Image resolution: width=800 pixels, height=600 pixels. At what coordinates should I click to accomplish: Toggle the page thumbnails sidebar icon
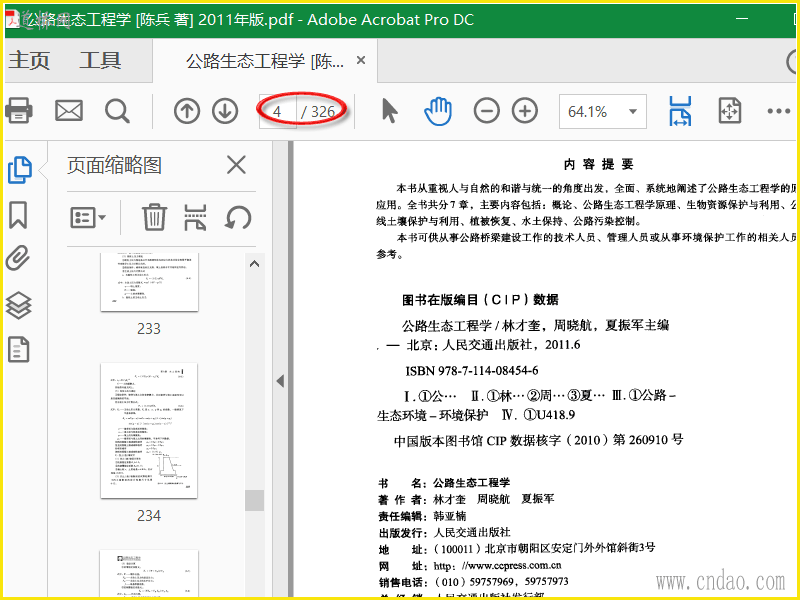tap(20, 169)
